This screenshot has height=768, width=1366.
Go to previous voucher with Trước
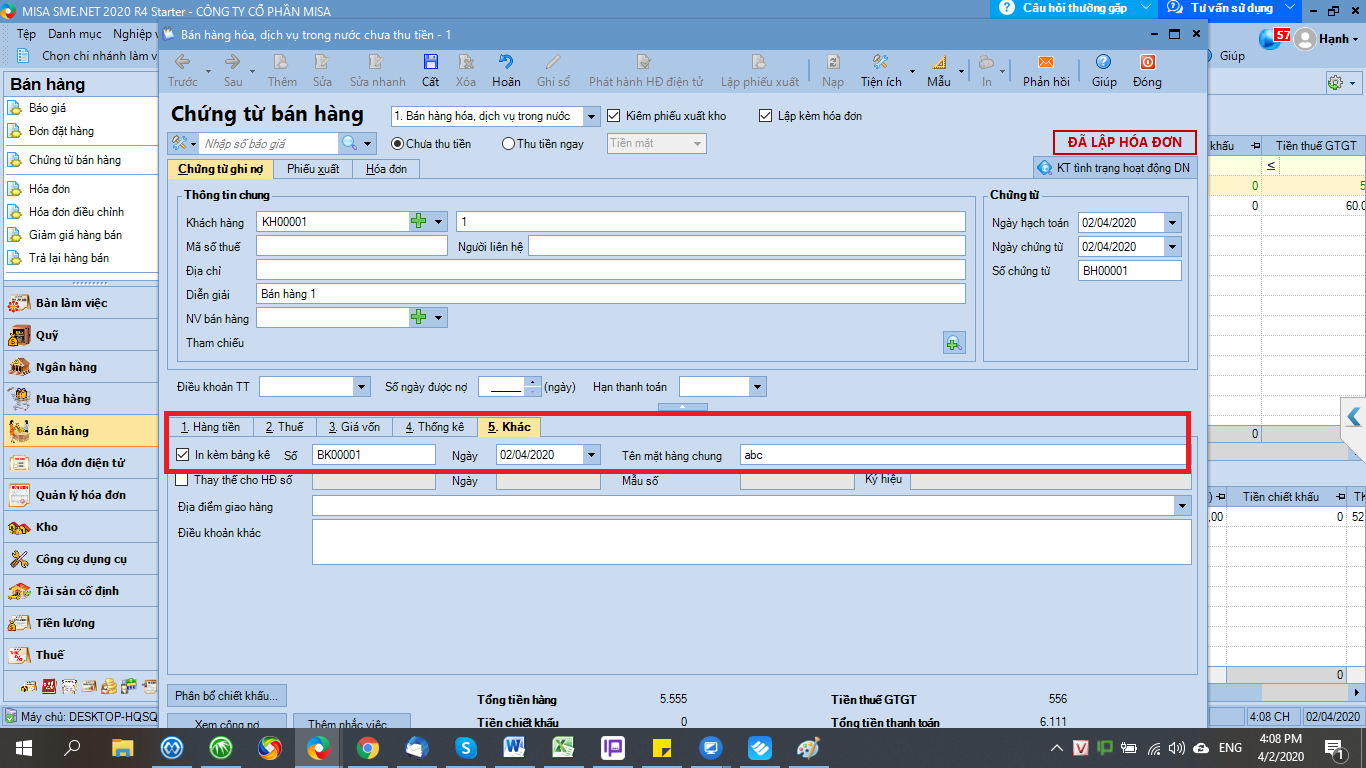(183, 70)
